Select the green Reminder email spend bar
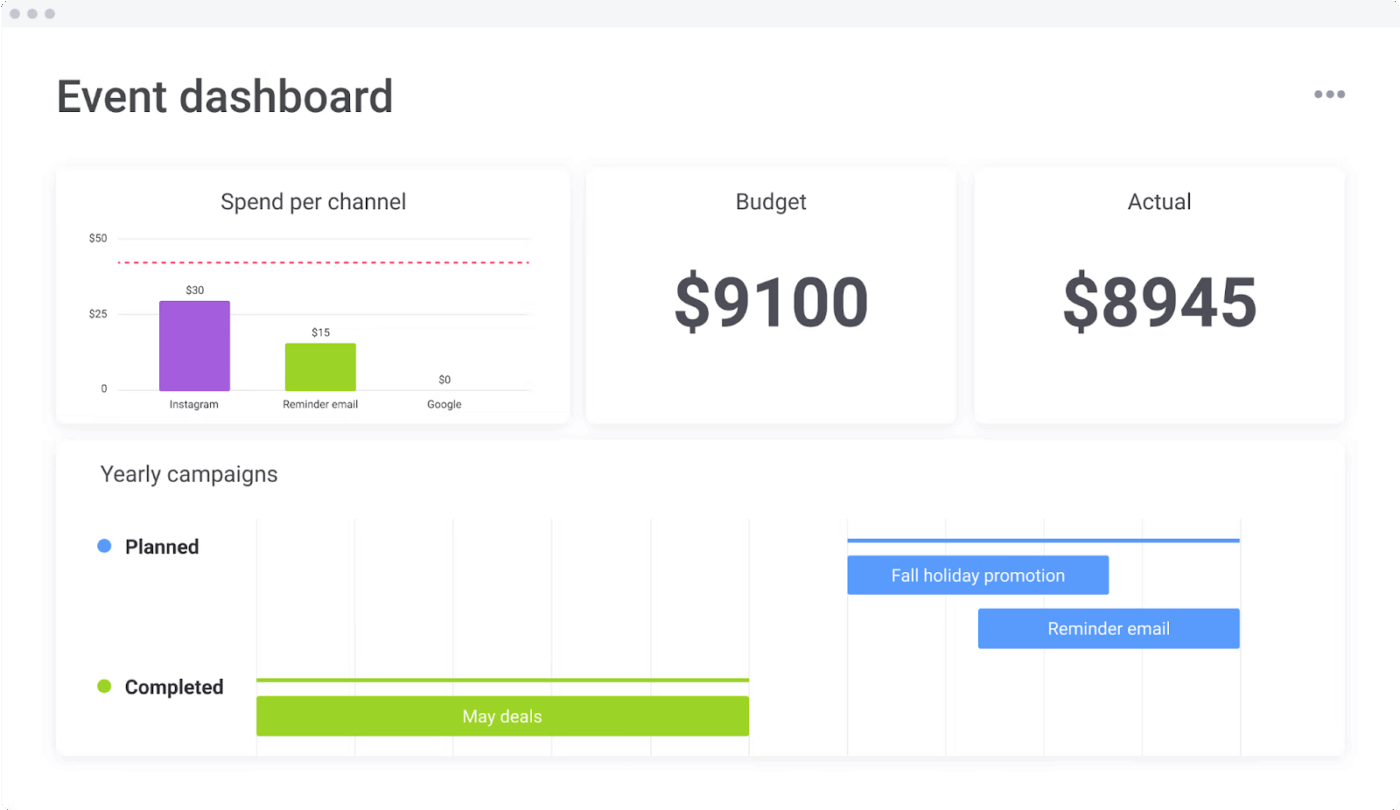The width and height of the screenshot is (1400, 810). point(320,367)
